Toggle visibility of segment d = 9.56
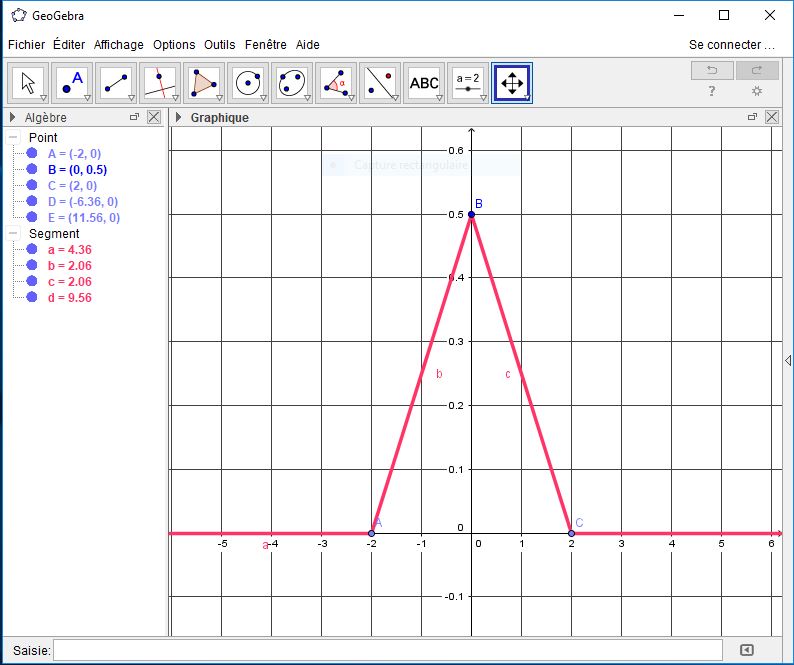The image size is (794, 665). (32, 297)
